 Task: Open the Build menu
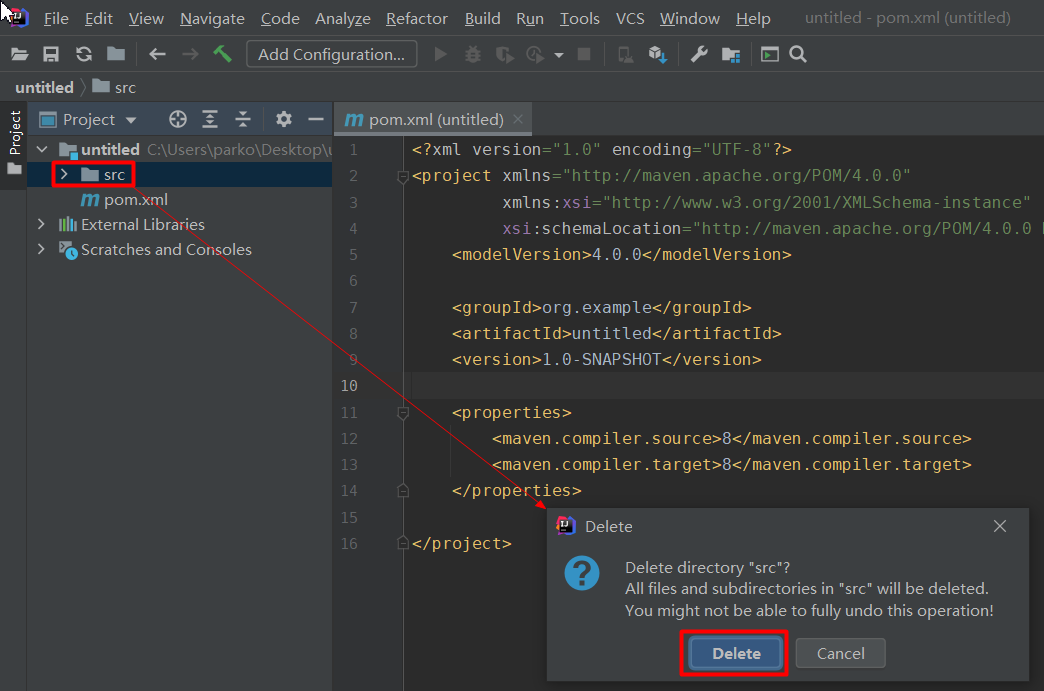483,19
